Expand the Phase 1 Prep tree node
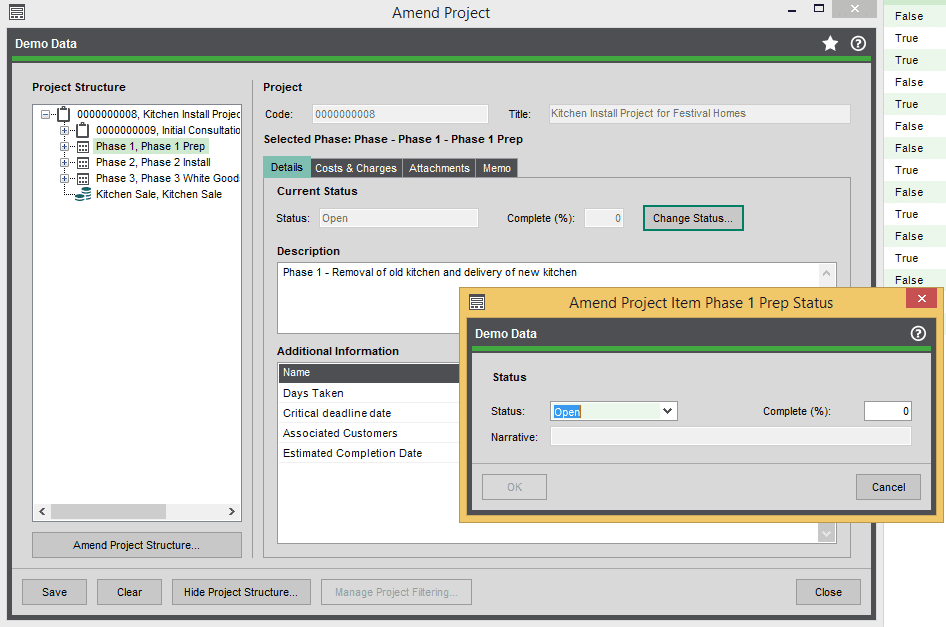The height and width of the screenshot is (627, 946). coord(64,147)
